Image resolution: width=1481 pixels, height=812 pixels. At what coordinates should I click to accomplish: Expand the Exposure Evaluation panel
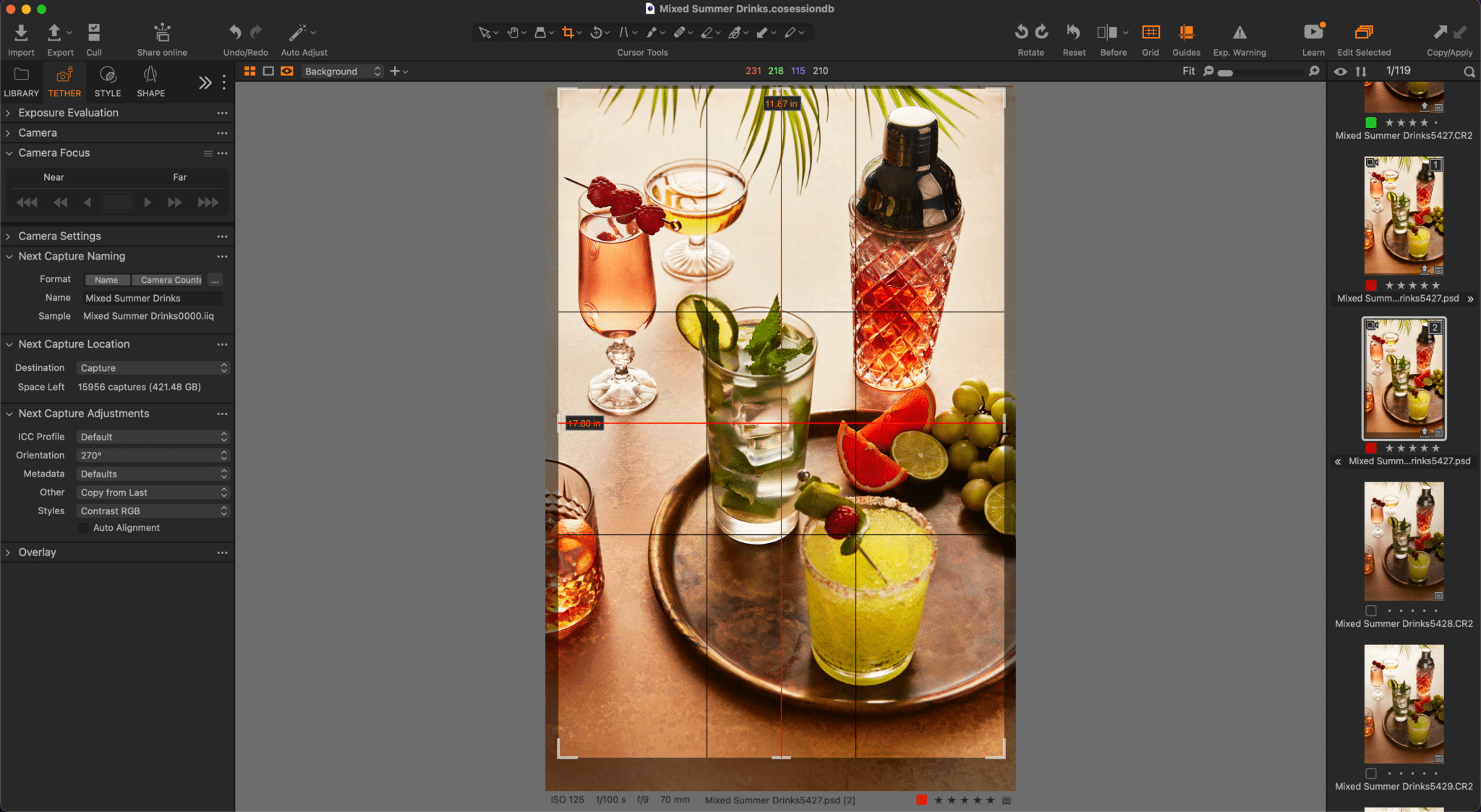pyautogui.click(x=9, y=113)
